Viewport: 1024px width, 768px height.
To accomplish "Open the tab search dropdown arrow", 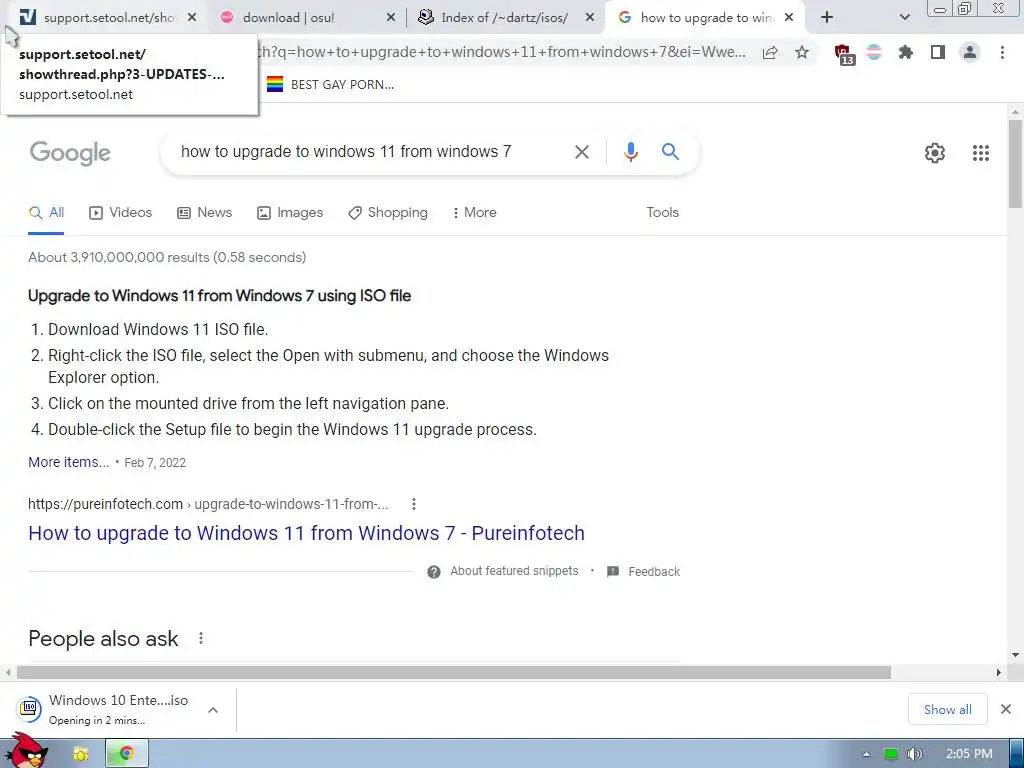I will click(904, 18).
